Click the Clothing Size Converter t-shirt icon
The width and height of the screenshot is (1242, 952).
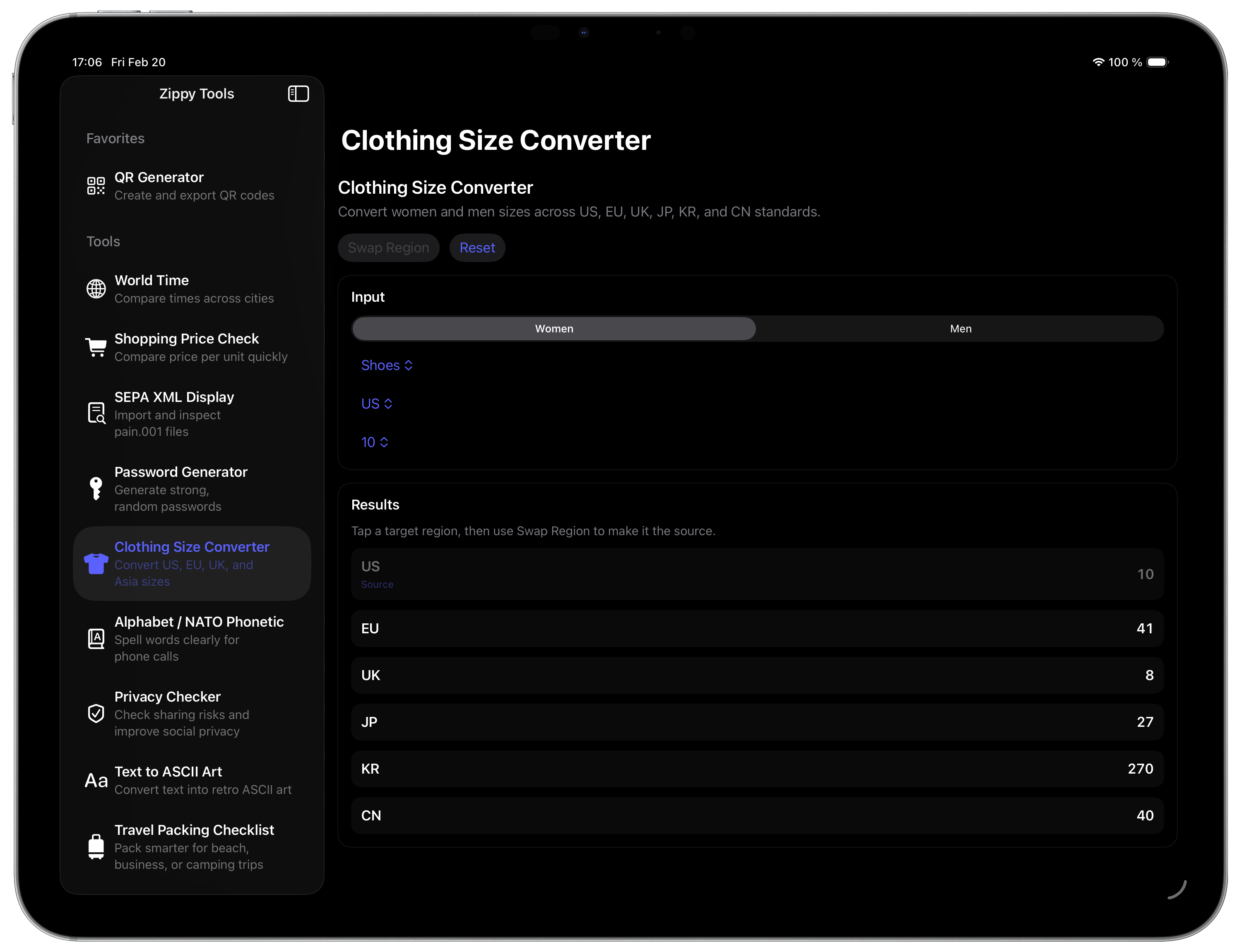coord(96,563)
